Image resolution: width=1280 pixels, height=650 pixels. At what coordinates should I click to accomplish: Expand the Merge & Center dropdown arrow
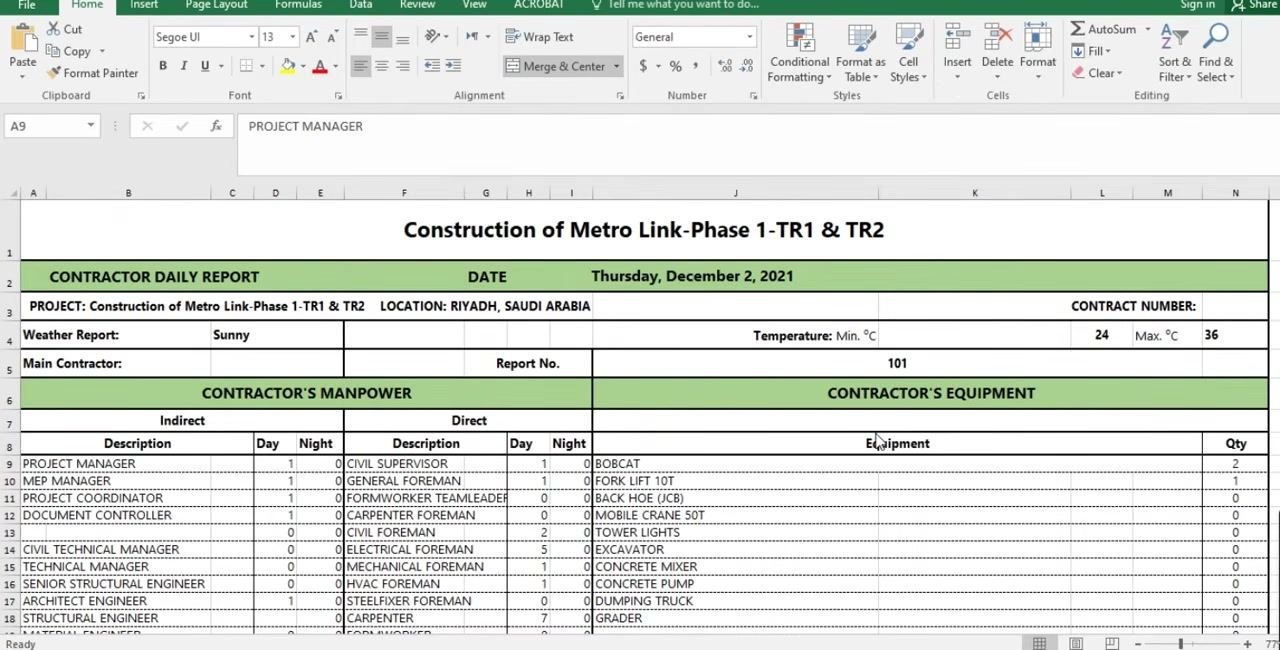click(616, 66)
